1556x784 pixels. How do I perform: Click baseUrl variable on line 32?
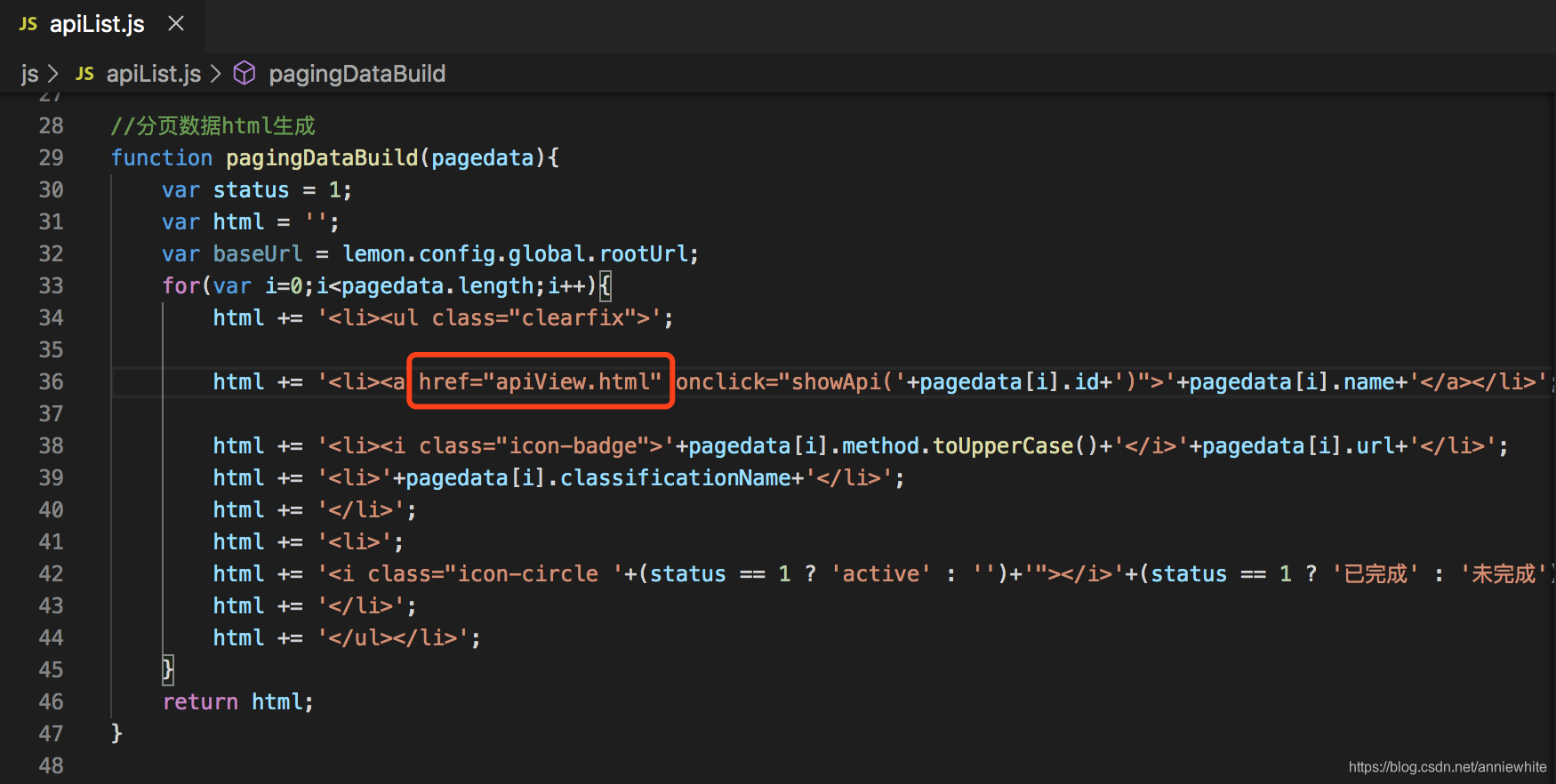tap(258, 253)
